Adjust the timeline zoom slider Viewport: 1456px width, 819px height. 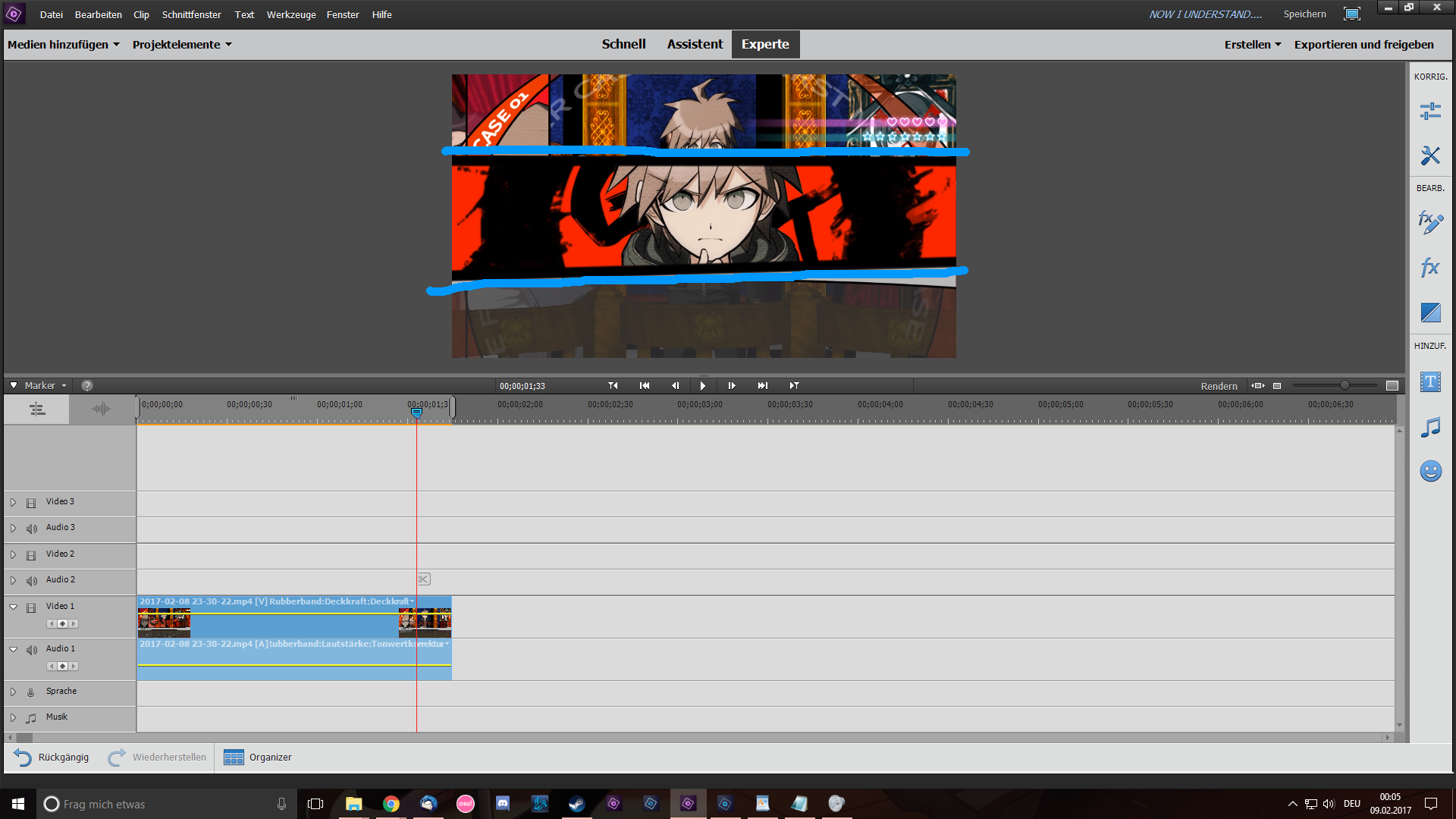pyautogui.click(x=1344, y=386)
